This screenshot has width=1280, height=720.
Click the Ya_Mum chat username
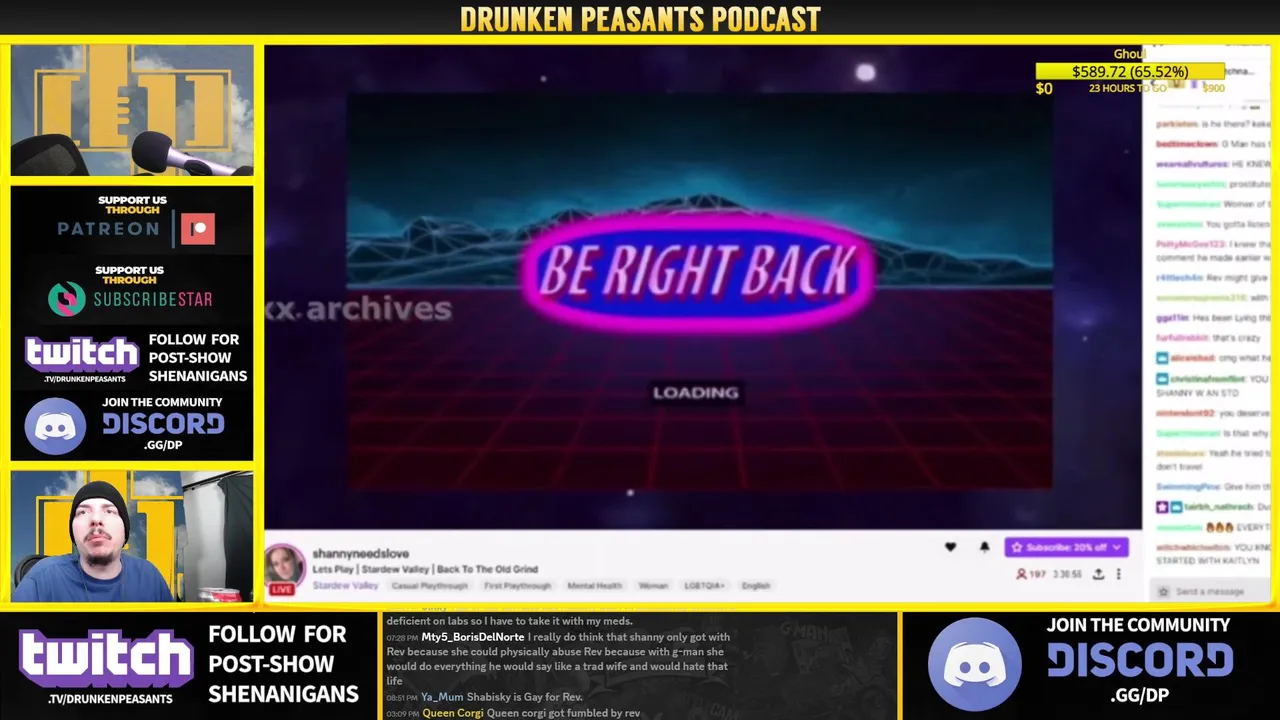point(442,697)
